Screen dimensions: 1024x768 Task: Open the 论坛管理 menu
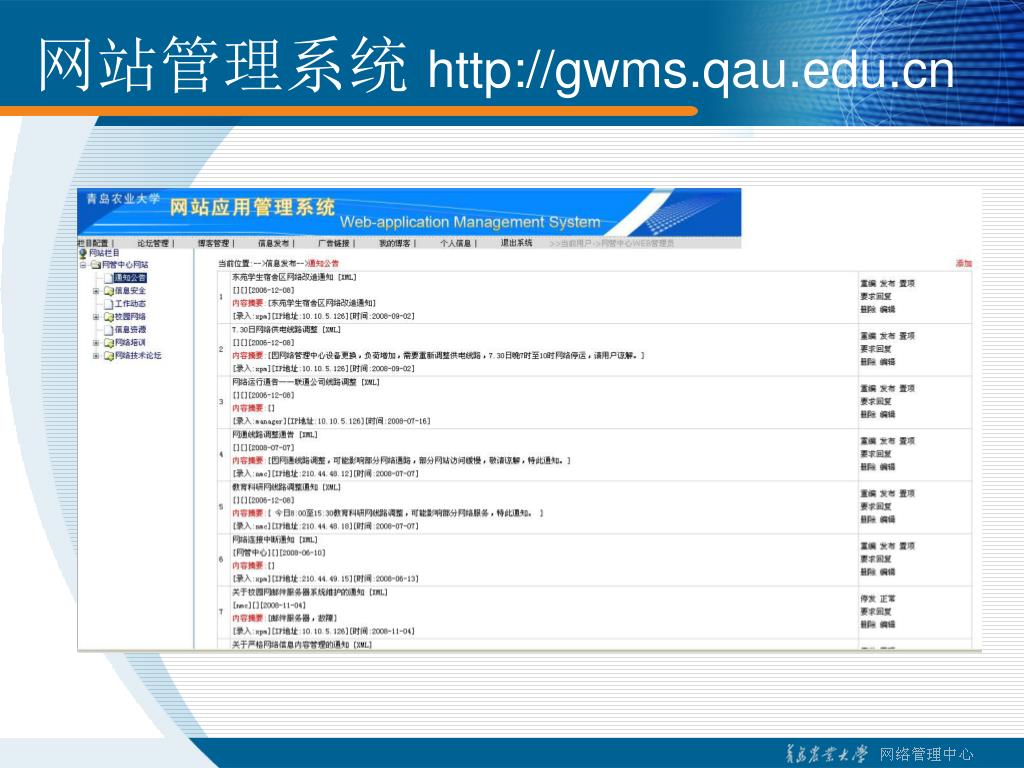[153, 243]
